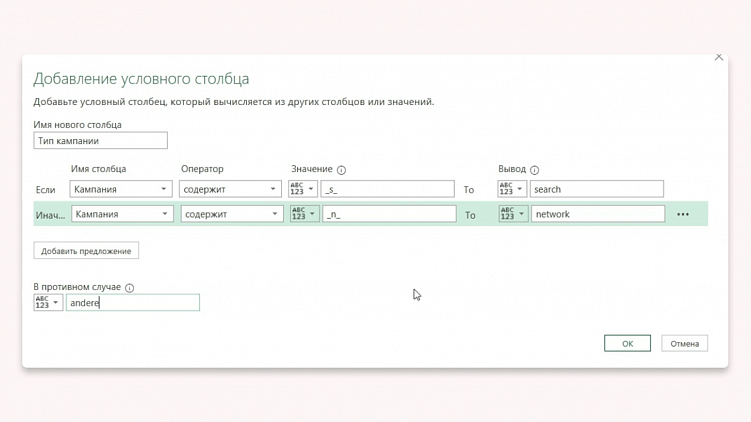The height and width of the screenshot is (422, 751).
Task: Click the info icon next to Значение
Action: (x=341, y=170)
